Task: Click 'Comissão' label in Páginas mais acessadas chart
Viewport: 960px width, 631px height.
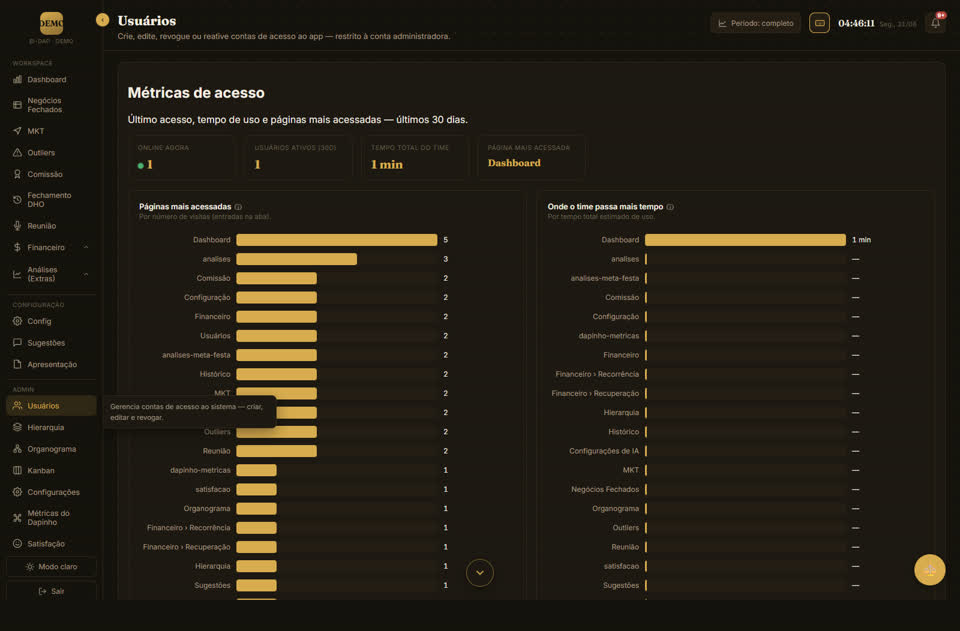Action: [213, 278]
